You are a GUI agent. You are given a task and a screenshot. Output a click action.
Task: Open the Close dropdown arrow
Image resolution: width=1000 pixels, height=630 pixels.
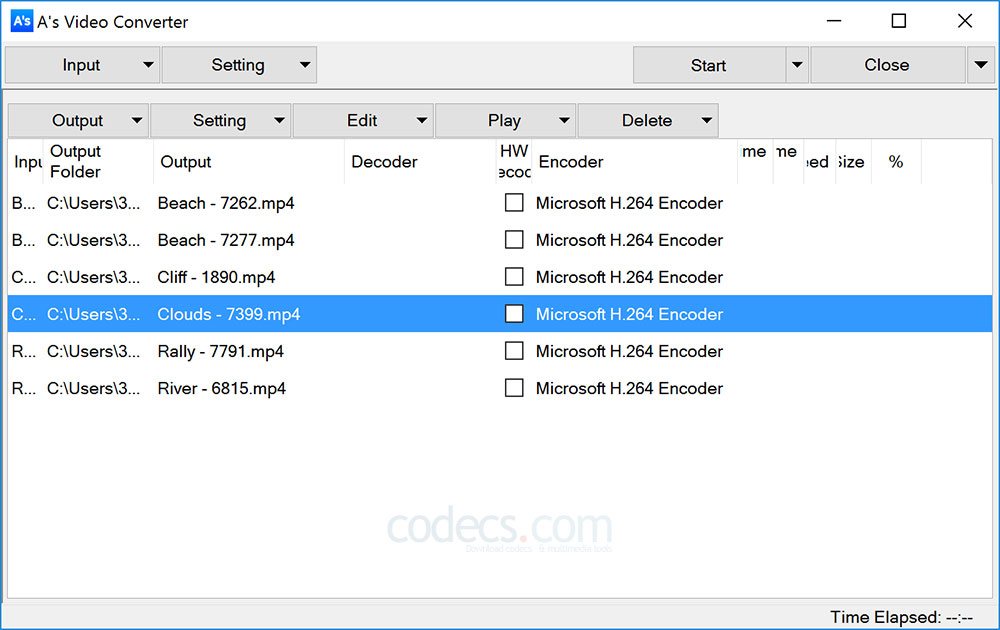[981, 65]
